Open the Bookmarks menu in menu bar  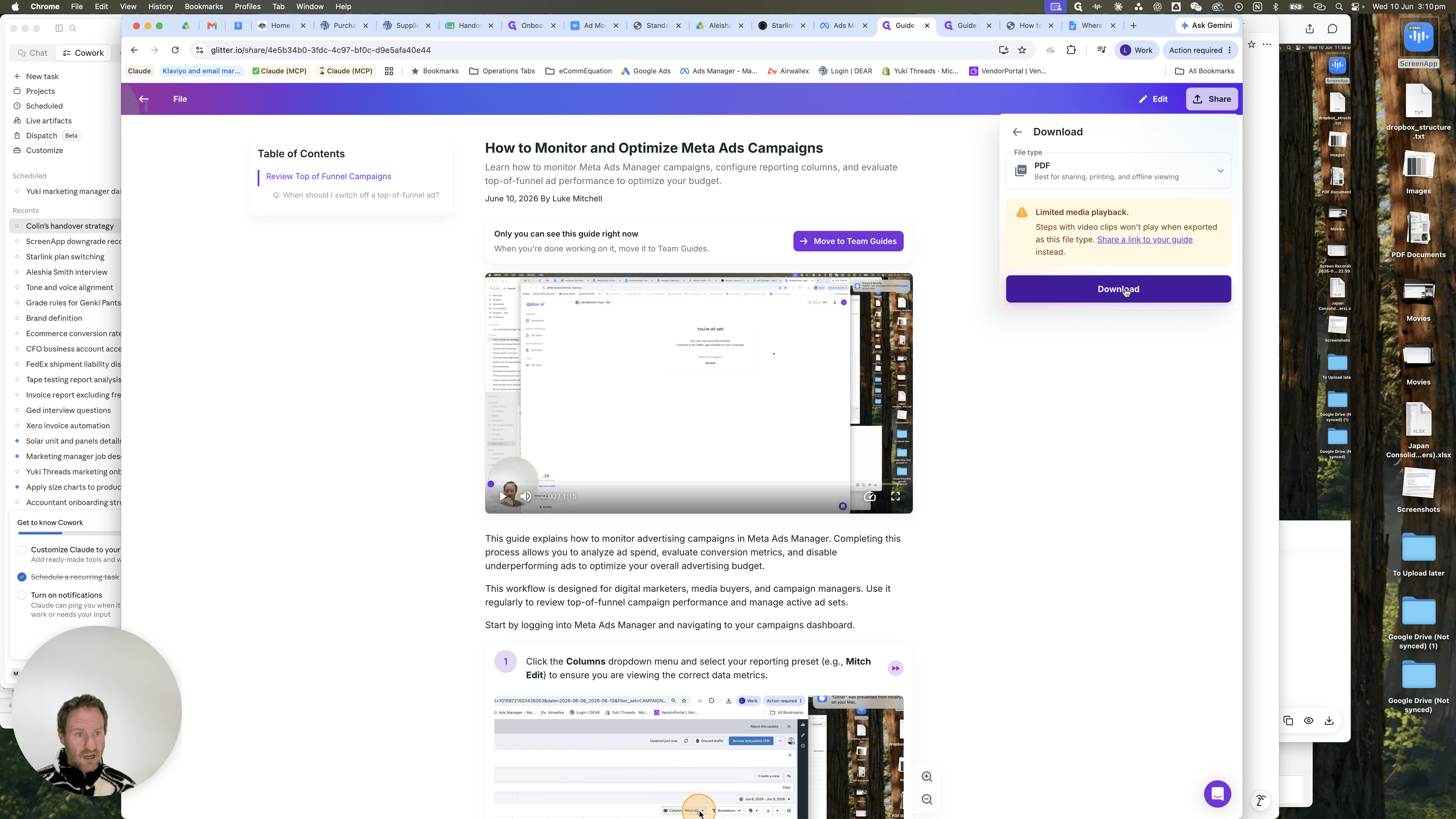(204, 6)
